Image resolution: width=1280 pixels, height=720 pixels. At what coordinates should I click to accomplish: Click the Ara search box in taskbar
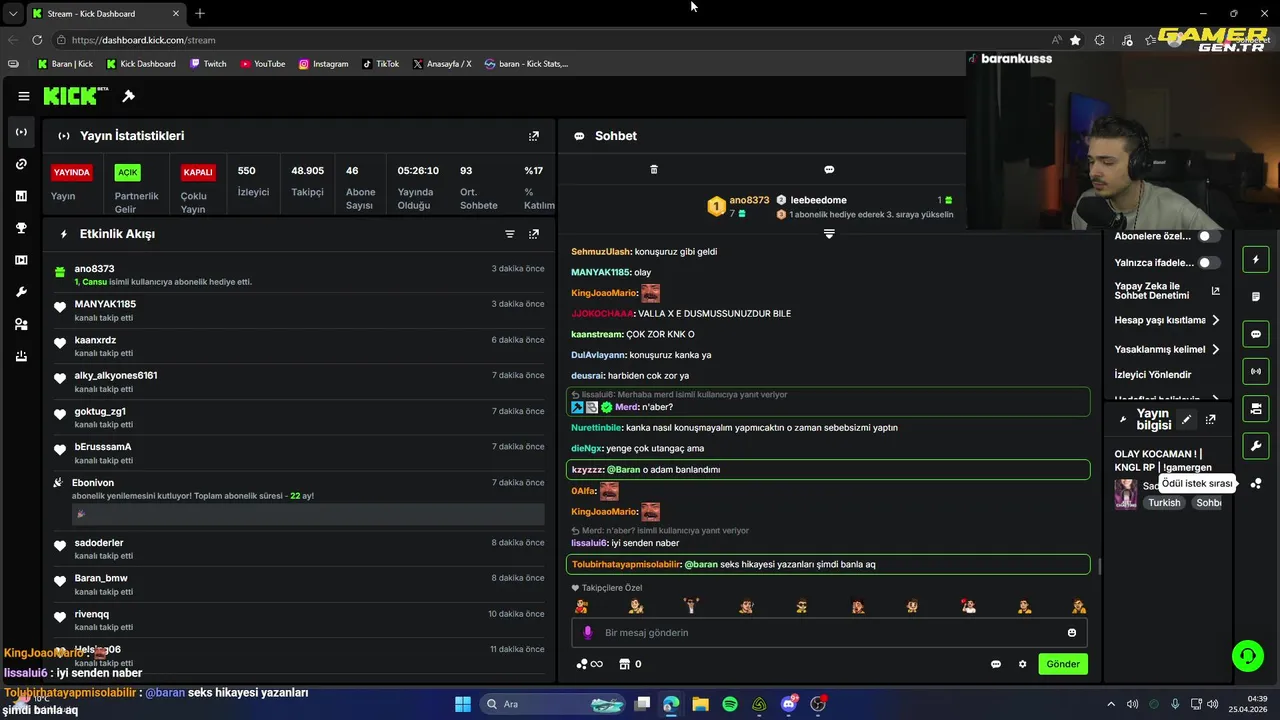(x=554, y=704)
